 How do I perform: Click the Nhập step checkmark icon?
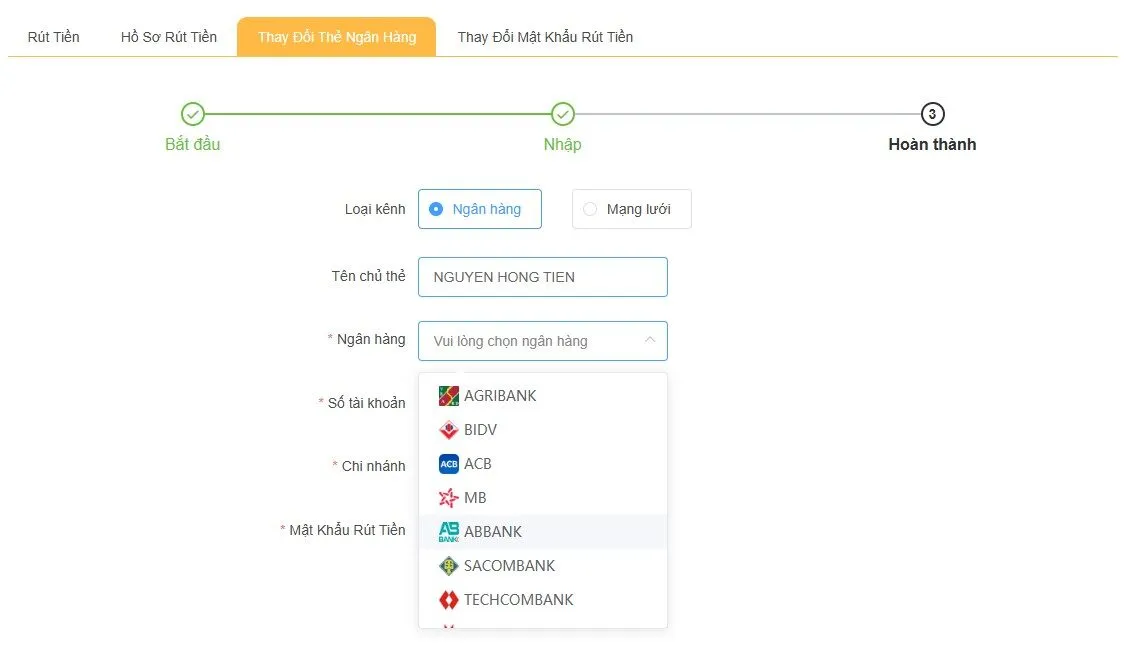[x=563, y=114]
